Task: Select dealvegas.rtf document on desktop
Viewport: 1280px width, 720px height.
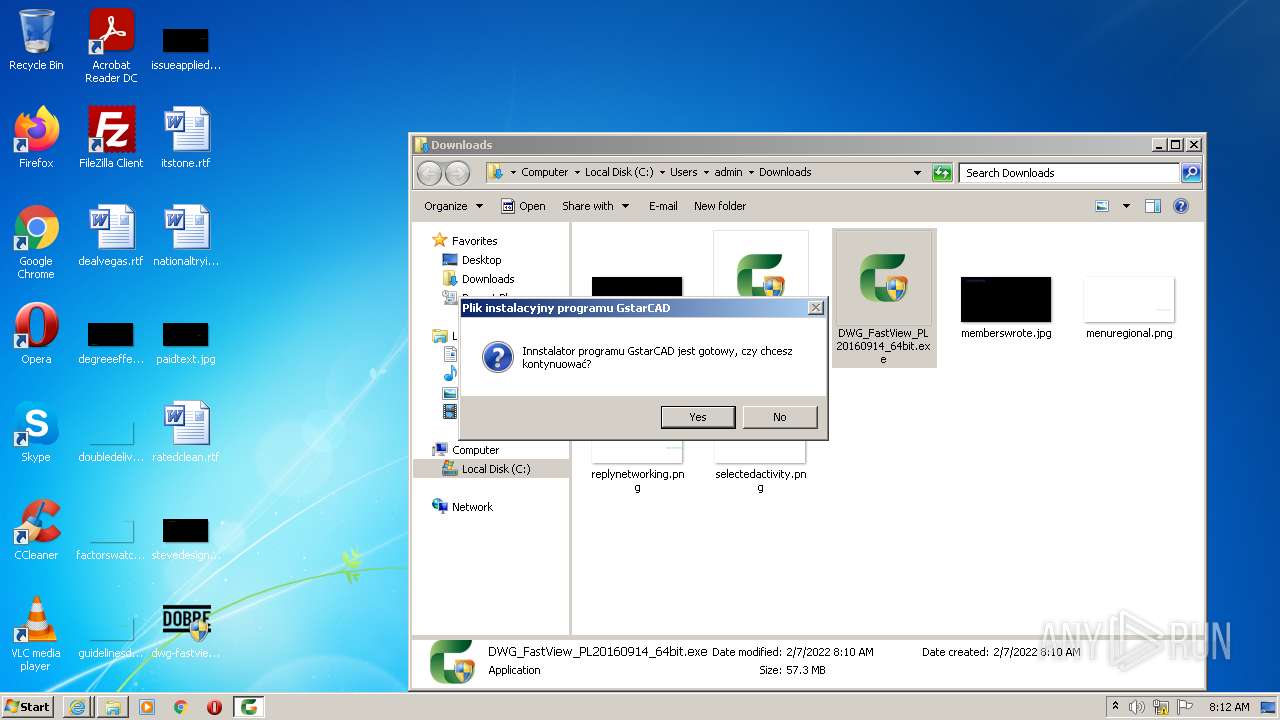Action: pos(111,236)
